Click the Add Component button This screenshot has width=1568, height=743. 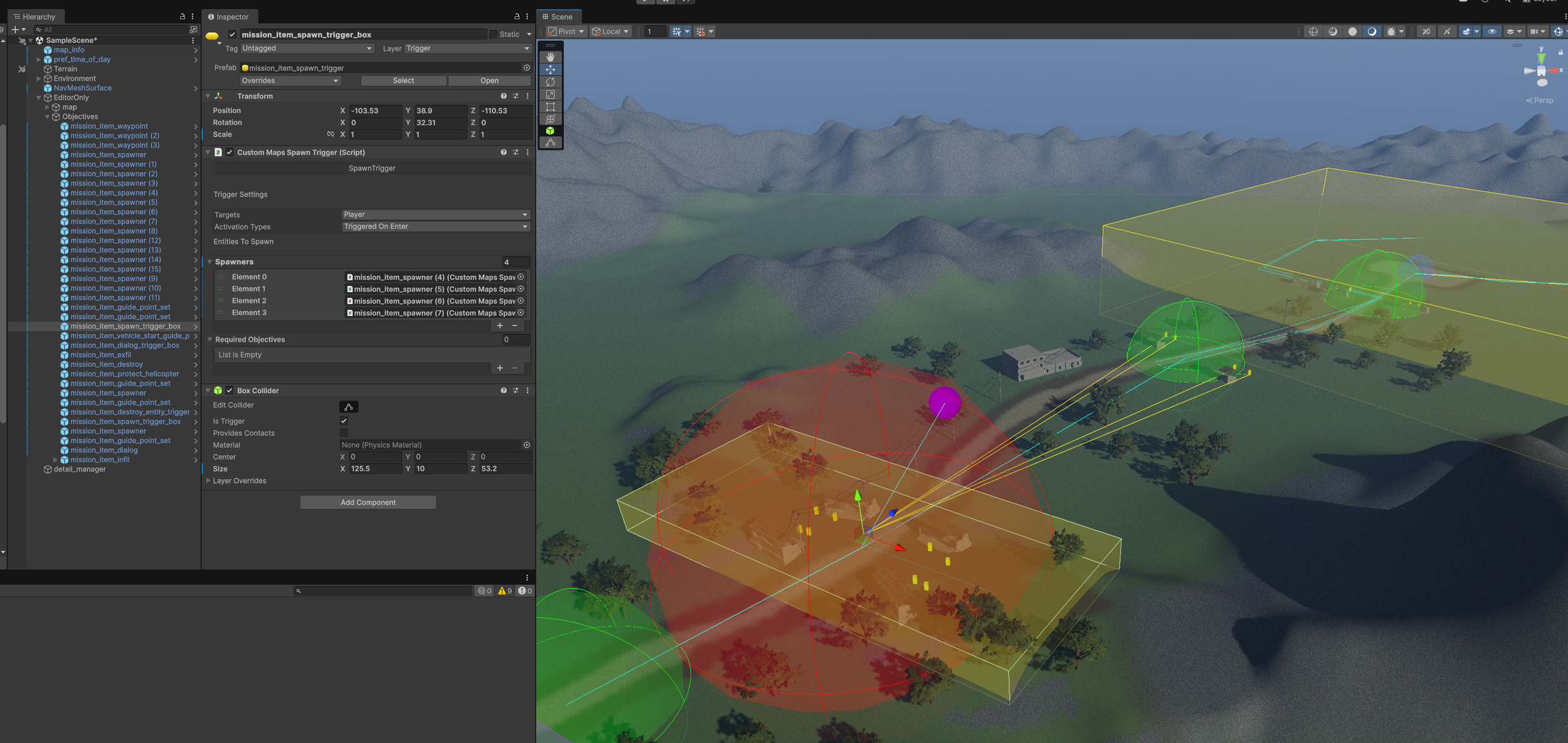coord(368,502)
